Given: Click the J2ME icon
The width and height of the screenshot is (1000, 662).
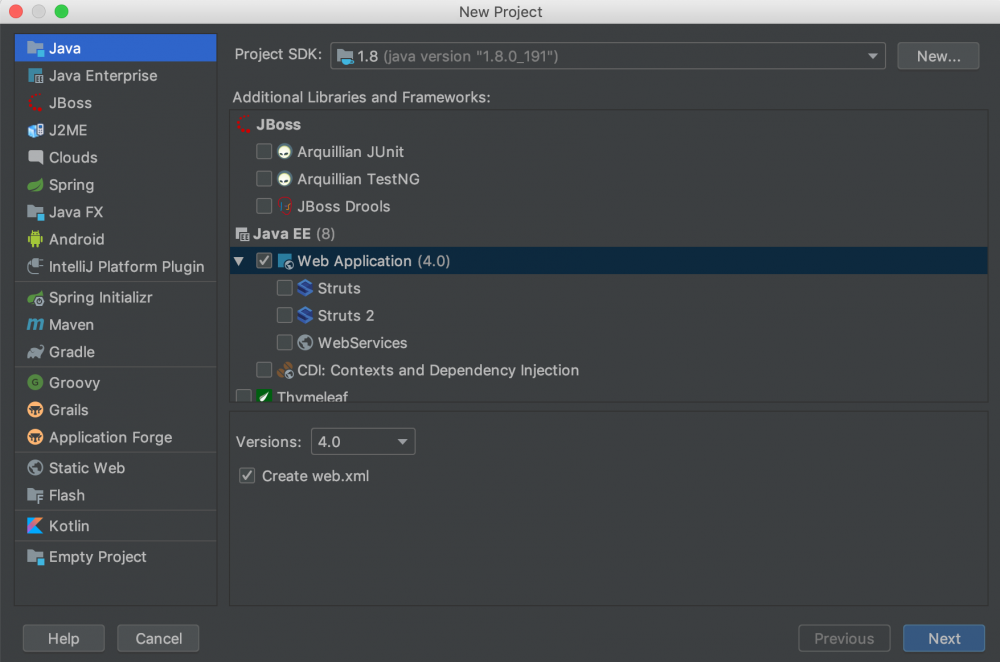Looking at the screenshot, I should point(35,130).
